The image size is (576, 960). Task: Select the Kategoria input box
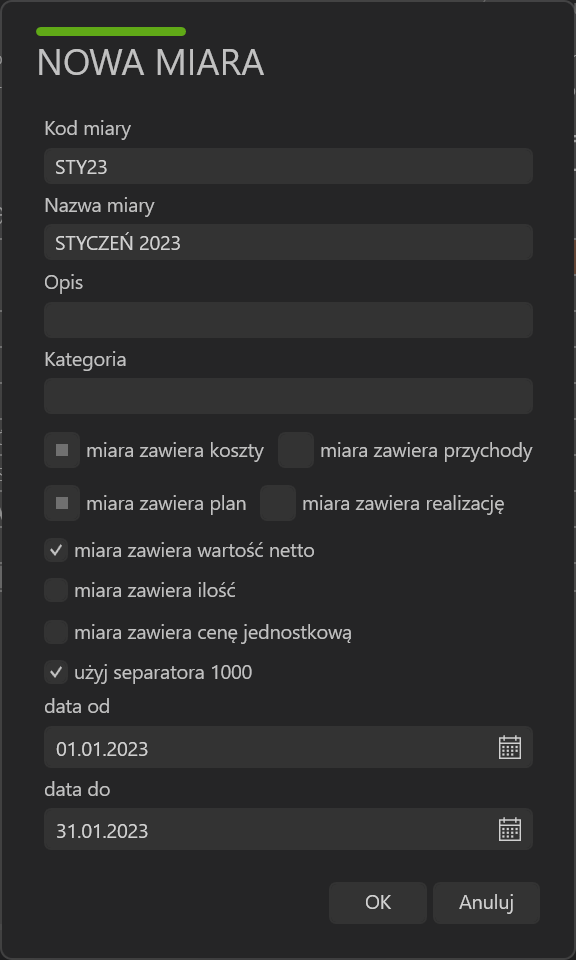[x=288, y=396]
